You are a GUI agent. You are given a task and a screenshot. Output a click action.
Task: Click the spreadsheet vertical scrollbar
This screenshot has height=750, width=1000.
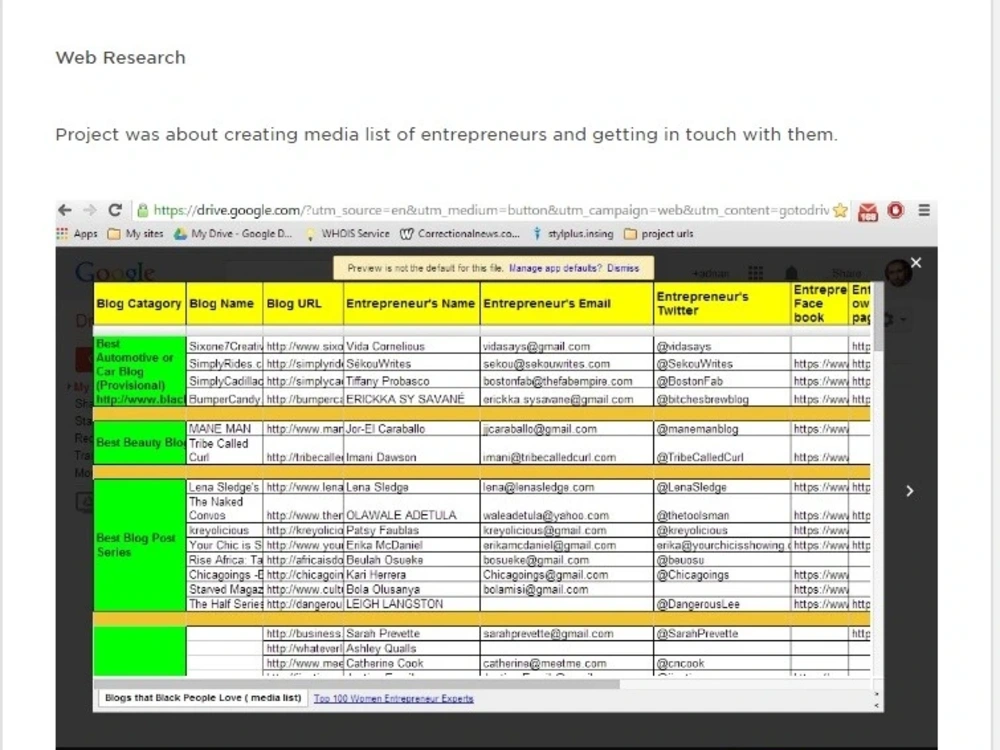(879, 317)
